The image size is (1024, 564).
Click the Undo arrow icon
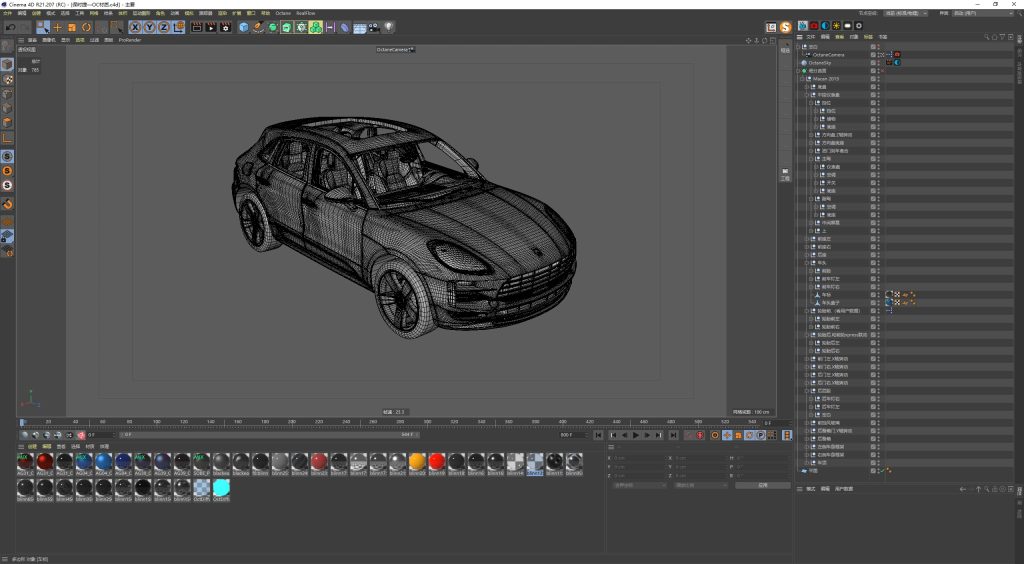coord(9,27)
